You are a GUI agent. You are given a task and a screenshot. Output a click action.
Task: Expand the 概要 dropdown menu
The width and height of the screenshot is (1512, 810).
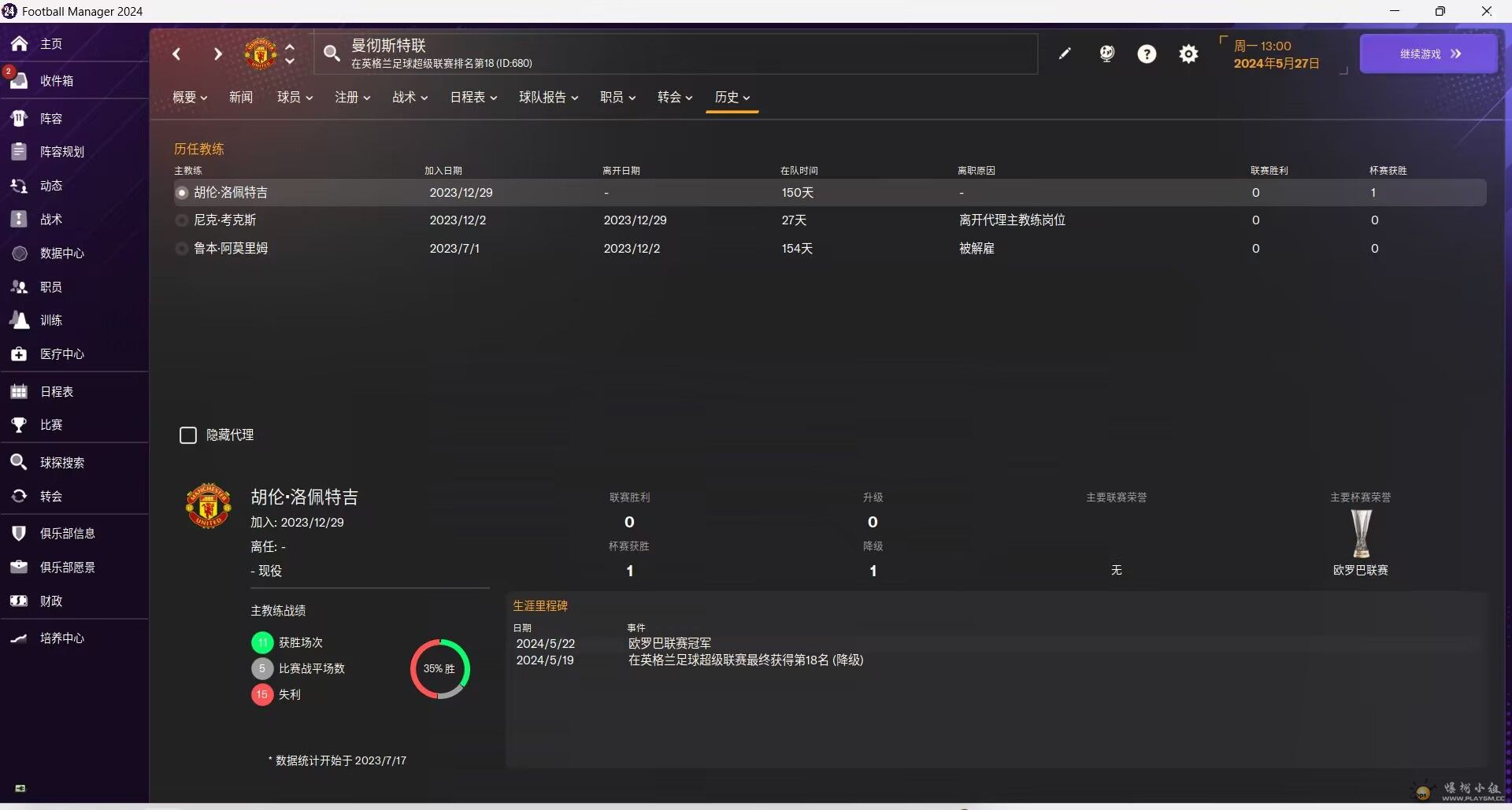coord(190,97)
